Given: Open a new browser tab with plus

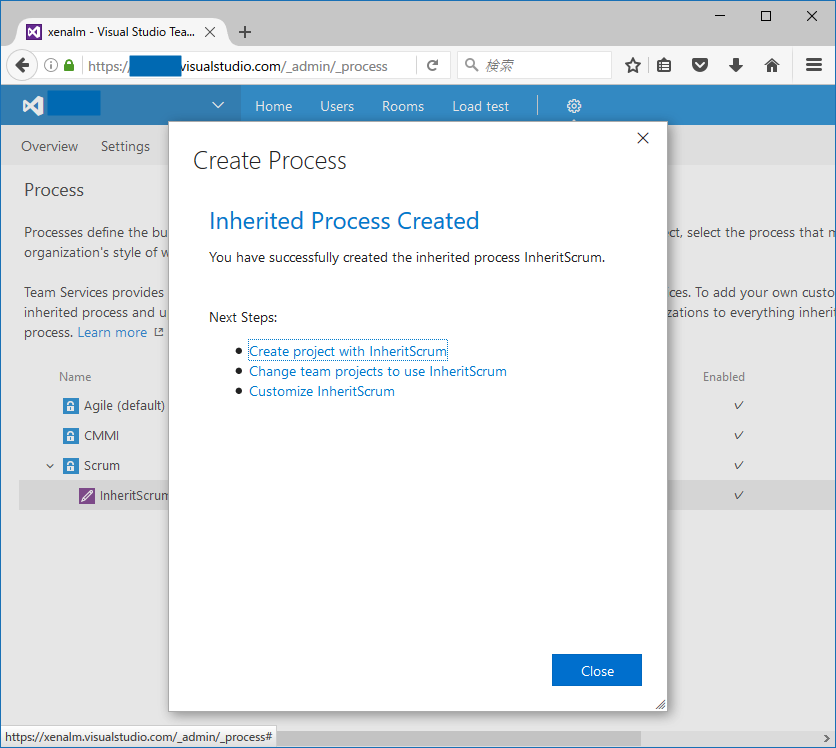Looking at the screenshot, I should tap(245, 32).
